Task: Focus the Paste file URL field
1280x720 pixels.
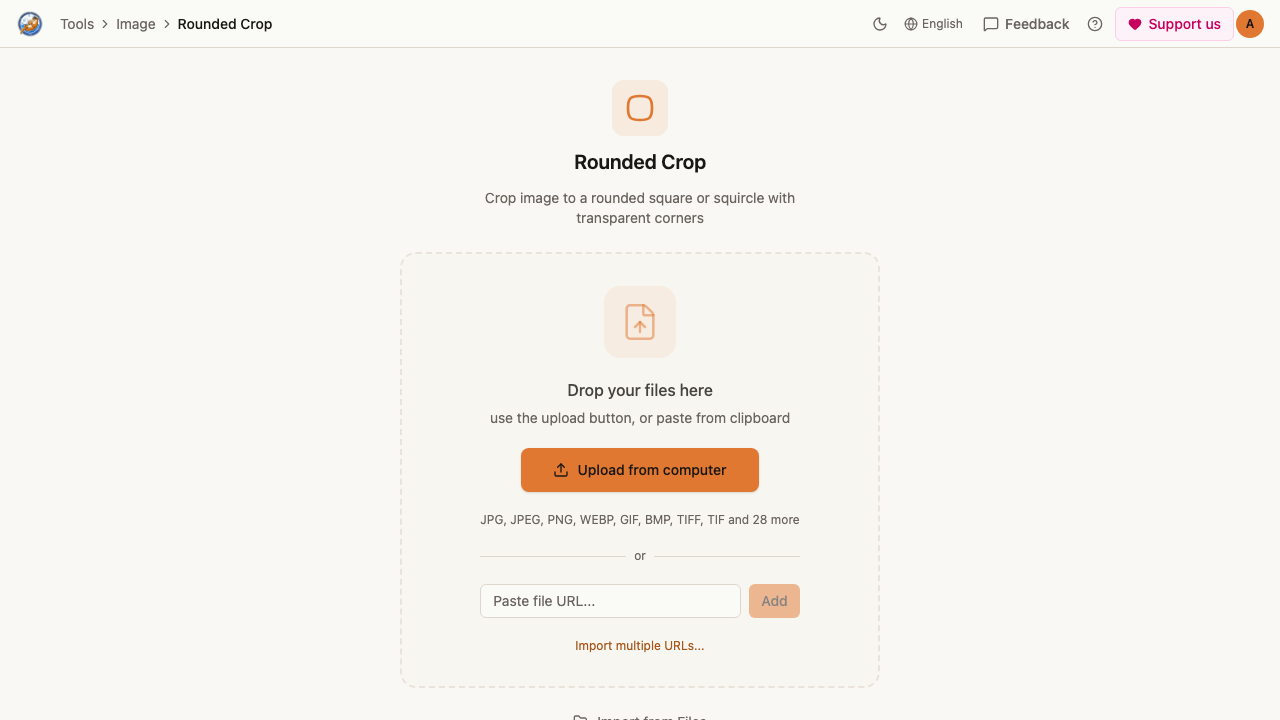Action: pos(610,601)
